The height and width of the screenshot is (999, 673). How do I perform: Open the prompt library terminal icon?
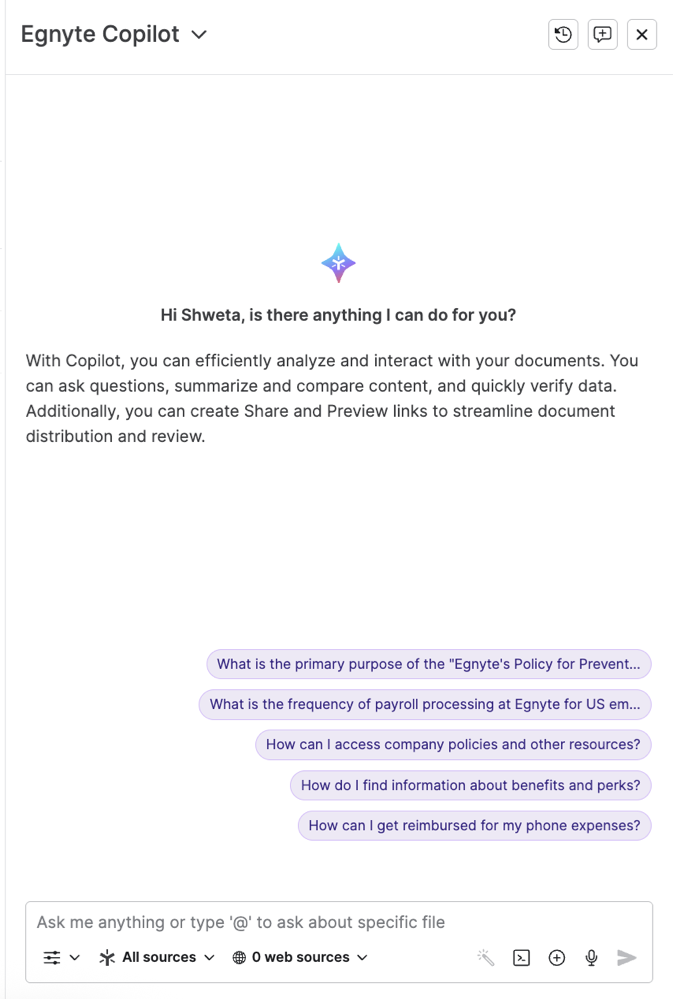(x=521, y=958)
